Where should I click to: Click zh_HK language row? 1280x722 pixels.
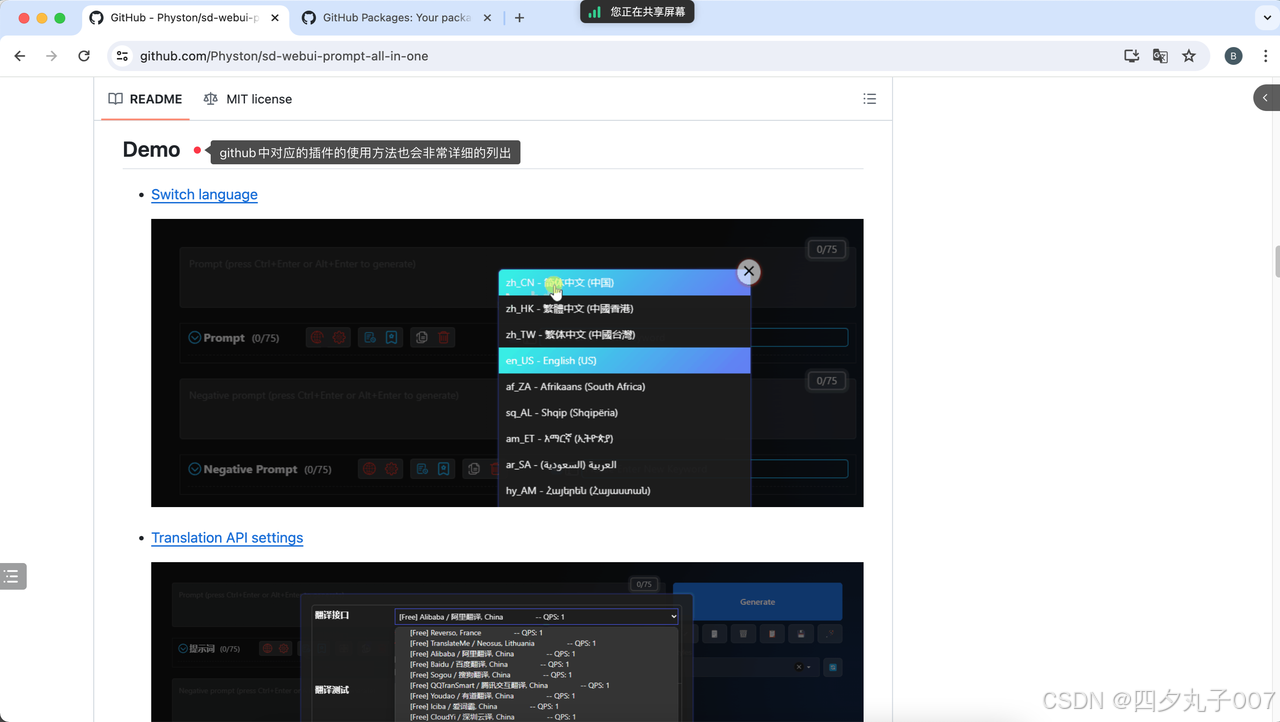tap(624, 308)
